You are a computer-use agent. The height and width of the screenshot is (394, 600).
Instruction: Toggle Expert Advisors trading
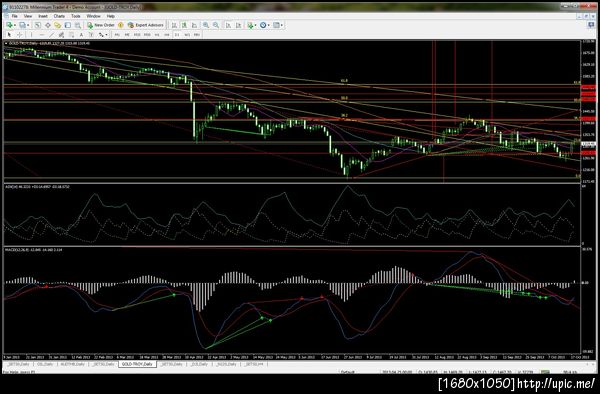(146, 25)
